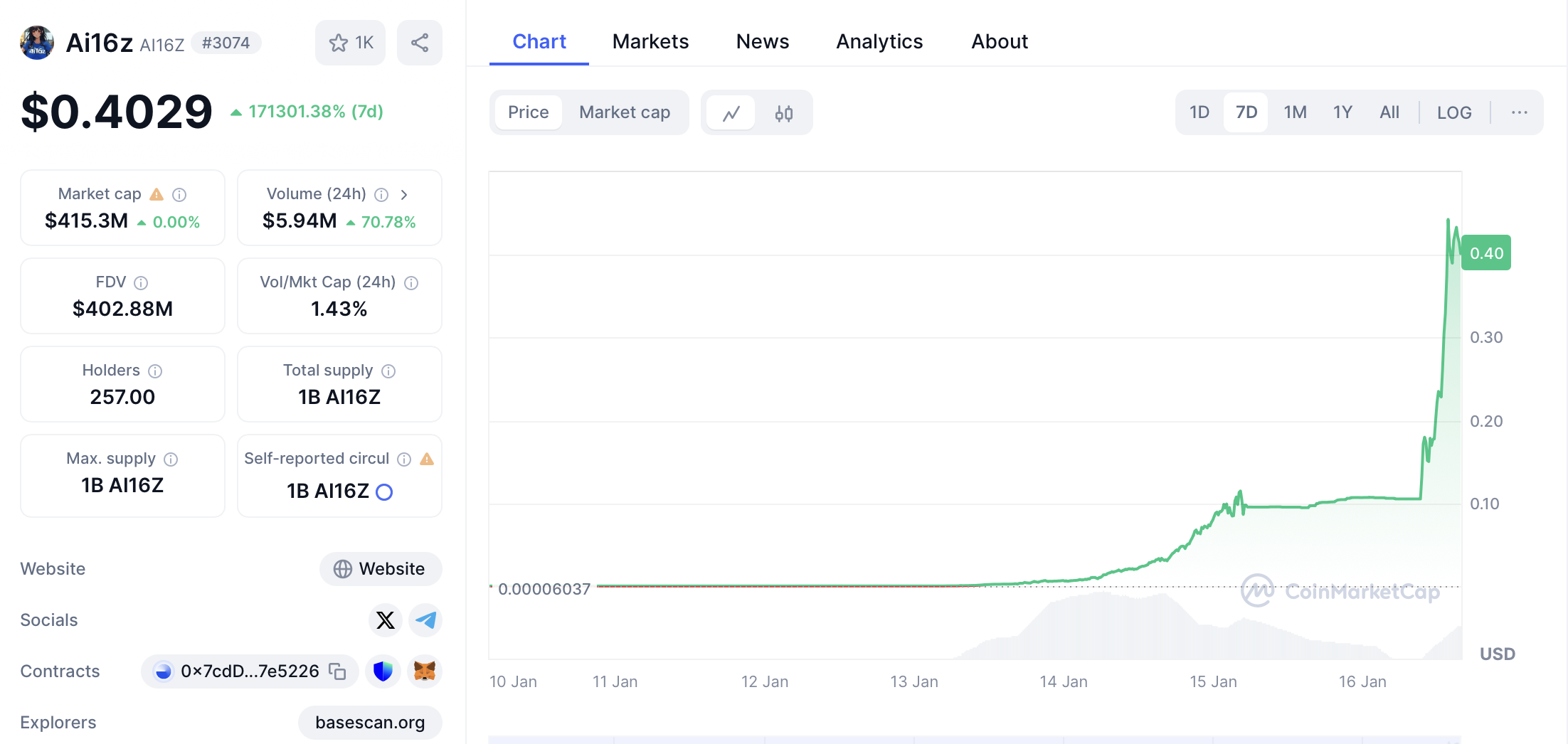Click the blue shield wallet icon
Viewport: 1568px width, 744px height.
(x=383, y=671)
